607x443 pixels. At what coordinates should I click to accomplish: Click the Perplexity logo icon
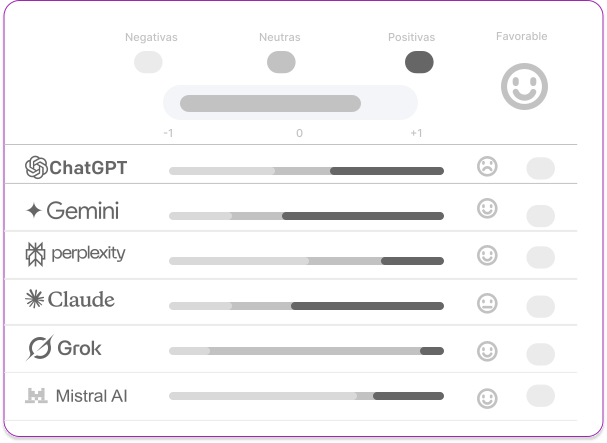(x=36, y=255)
